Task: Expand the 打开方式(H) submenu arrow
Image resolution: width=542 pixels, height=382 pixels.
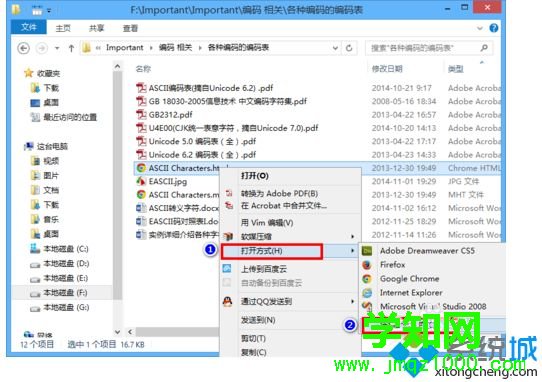Action: tap(352, 251)
